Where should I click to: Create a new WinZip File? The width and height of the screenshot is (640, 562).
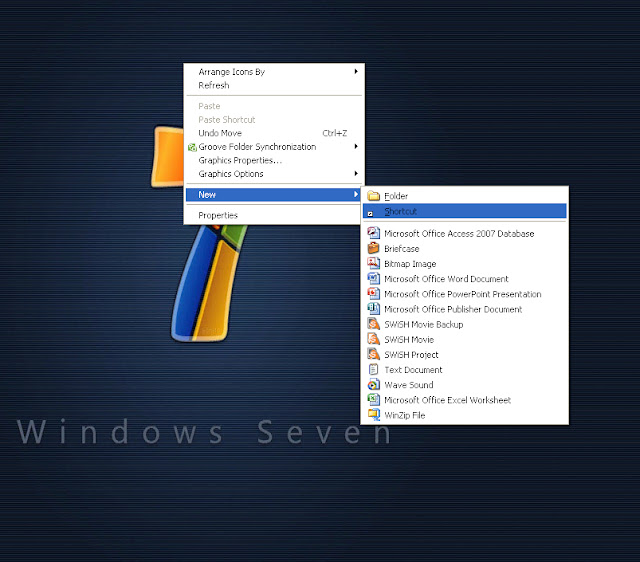point(464,415)
